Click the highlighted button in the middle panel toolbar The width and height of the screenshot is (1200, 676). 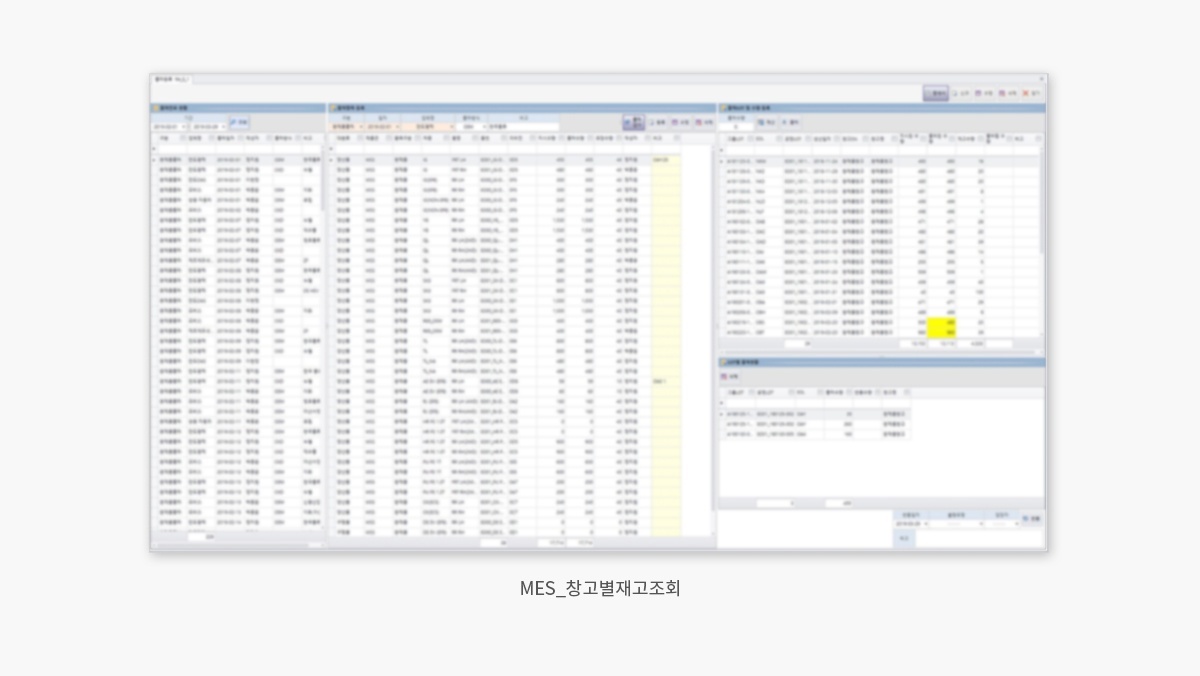633,122
